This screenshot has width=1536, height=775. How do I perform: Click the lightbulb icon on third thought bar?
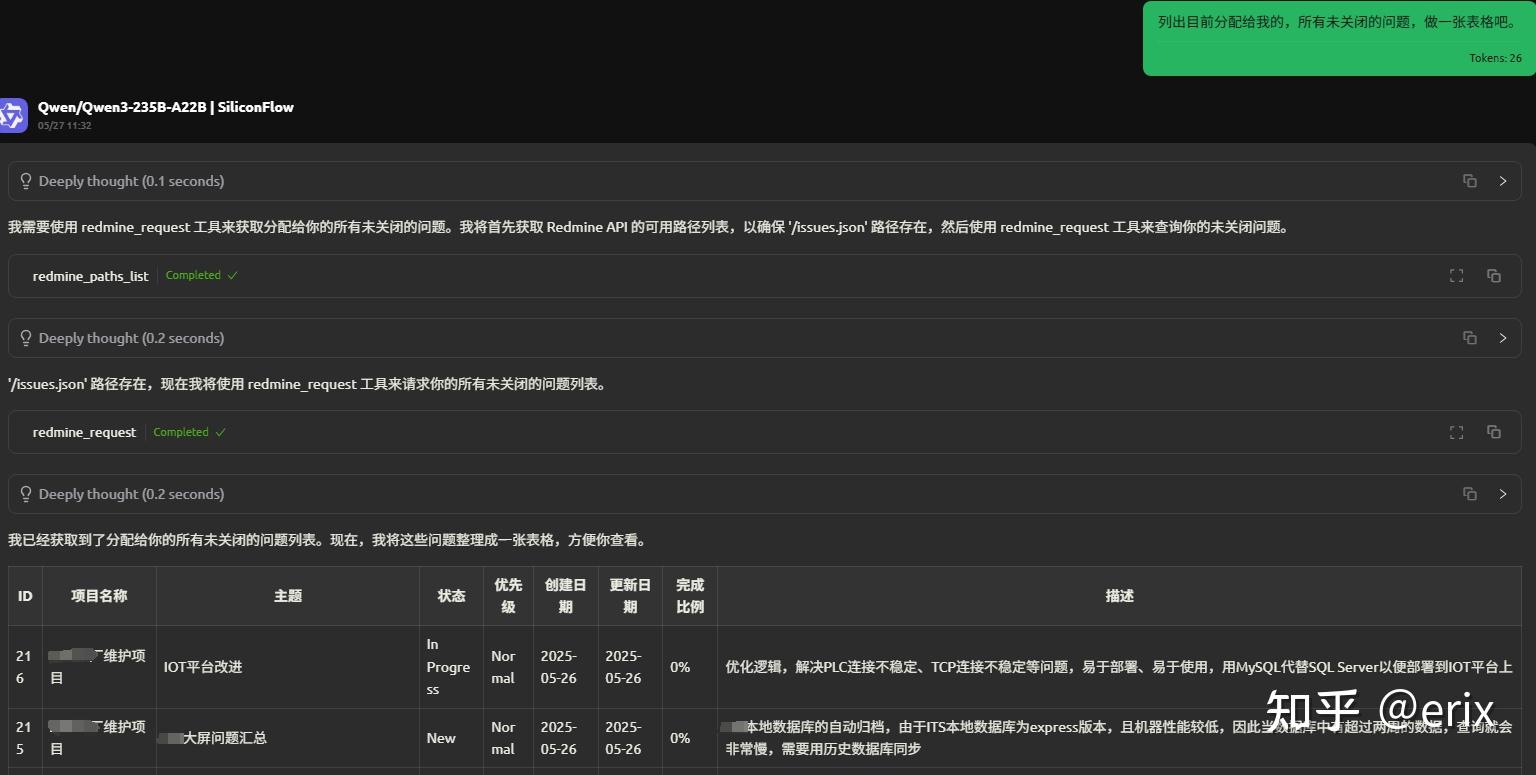point(25,493)
